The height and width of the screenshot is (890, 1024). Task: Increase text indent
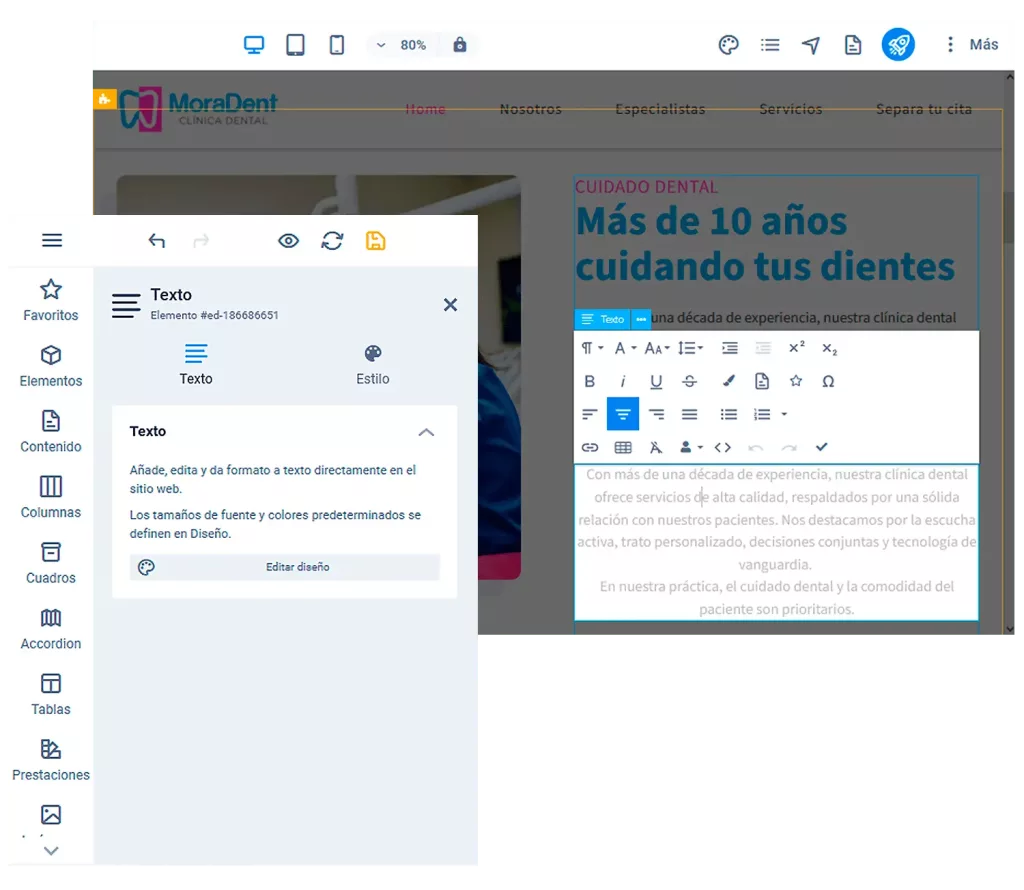coord(729,348)
